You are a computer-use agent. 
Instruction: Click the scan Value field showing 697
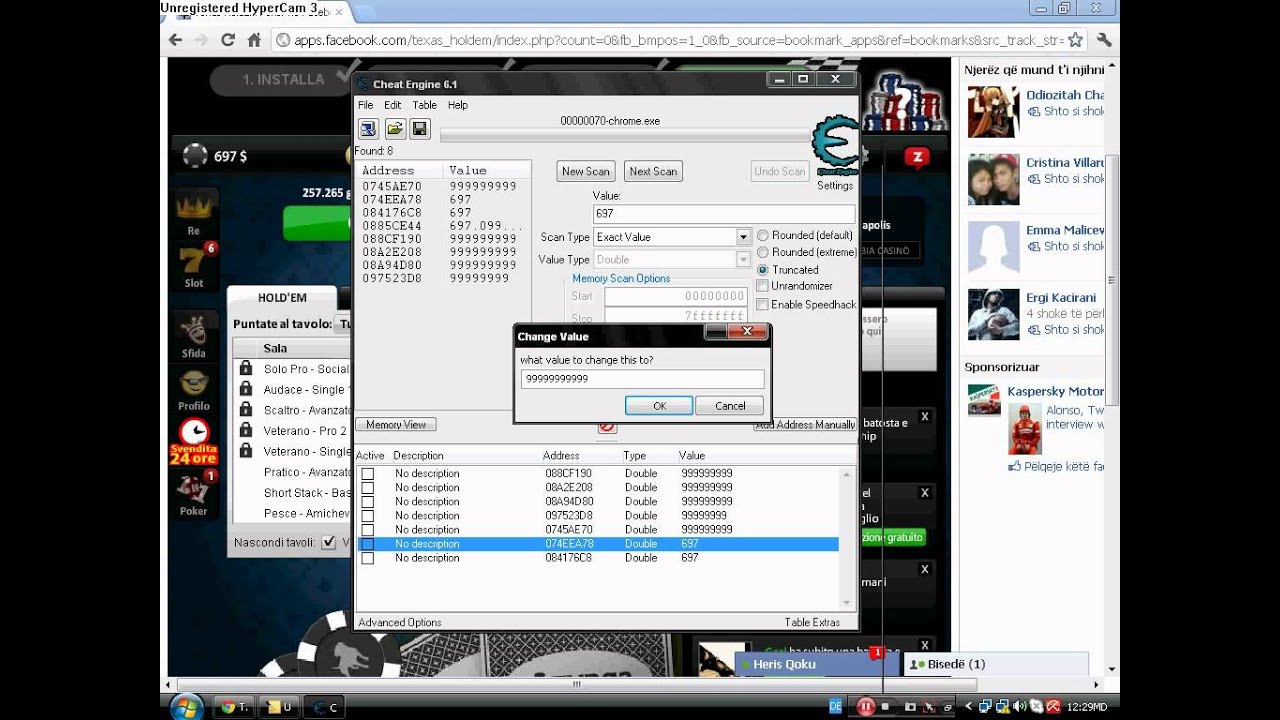coord(723,214)
